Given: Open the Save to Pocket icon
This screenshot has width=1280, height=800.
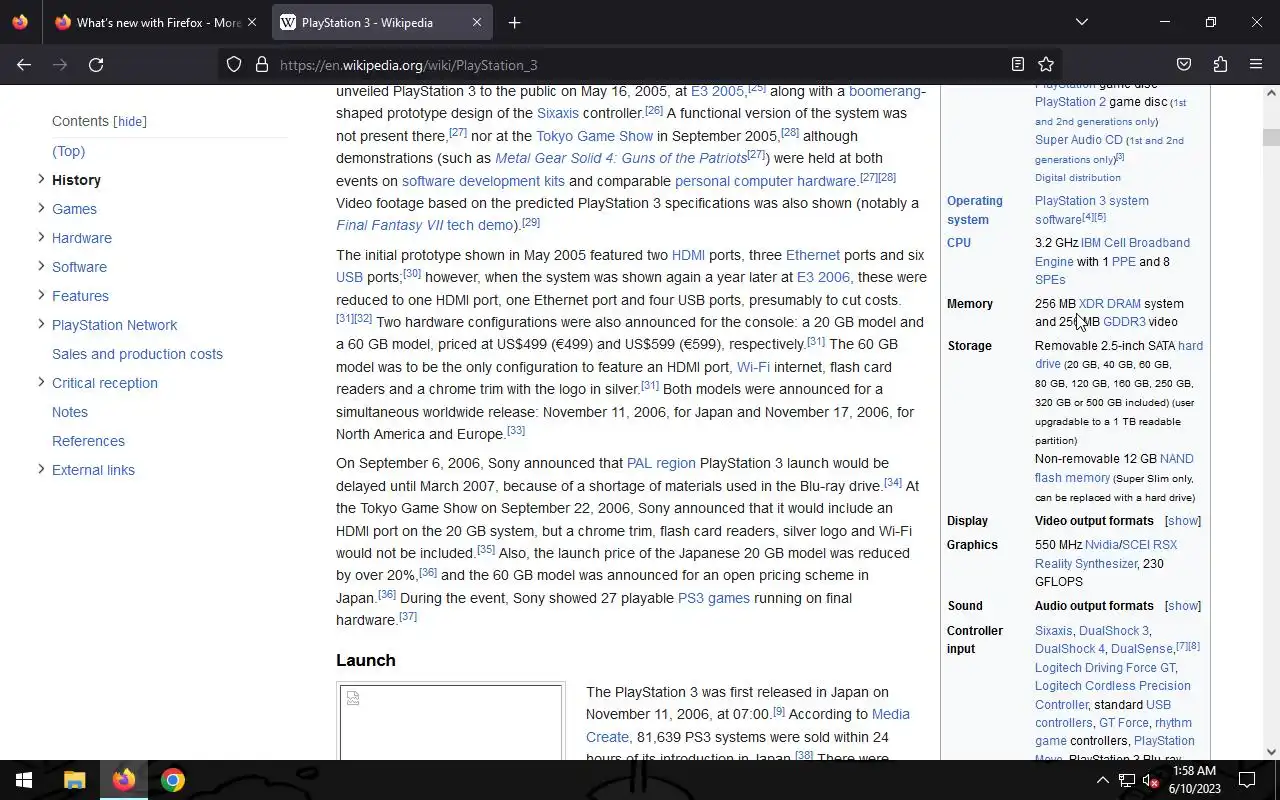Looking at the screenshot, I should pyautogui.click(x=1184, y=65).
